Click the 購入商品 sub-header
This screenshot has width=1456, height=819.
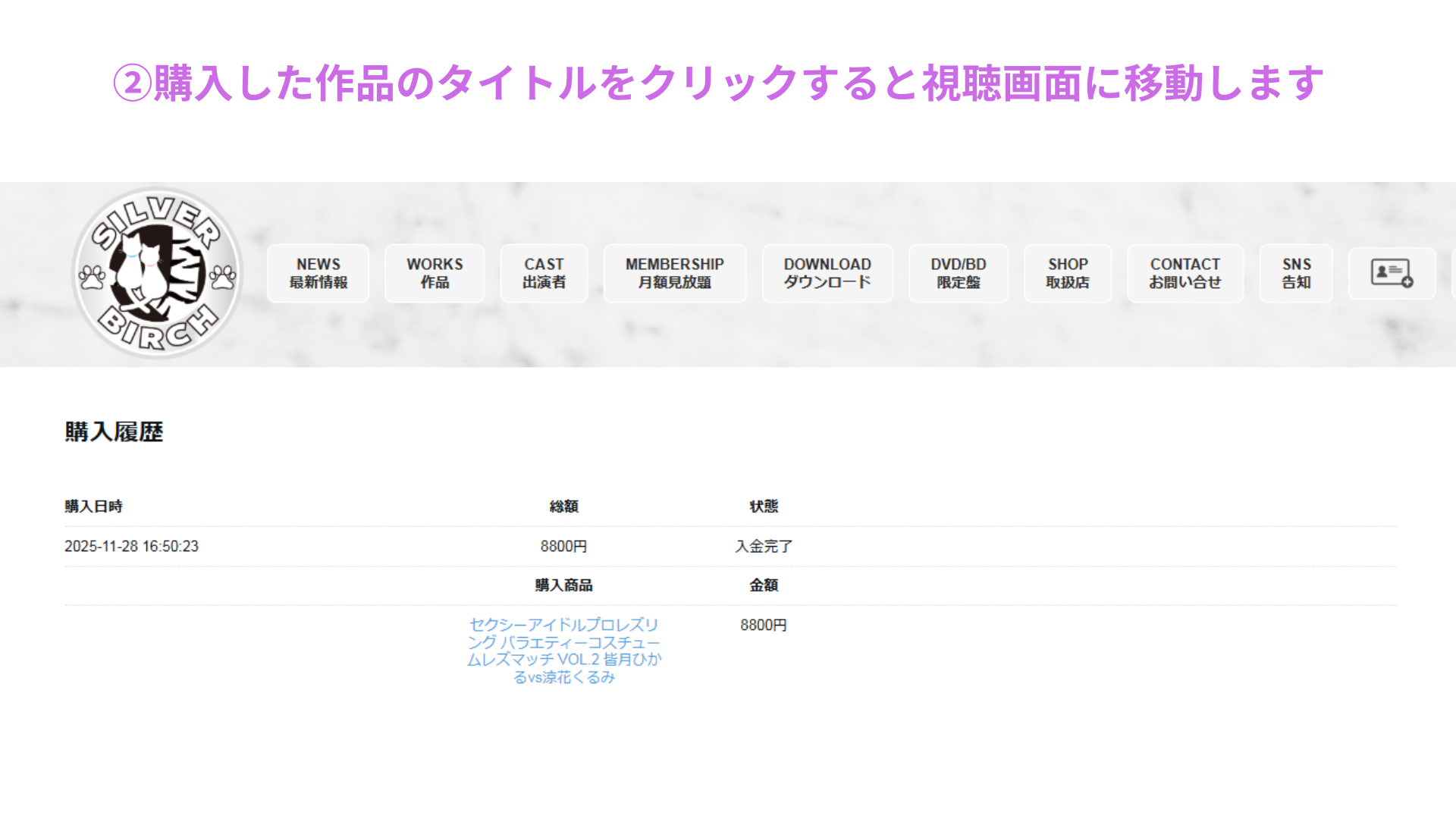pos(563,585)
